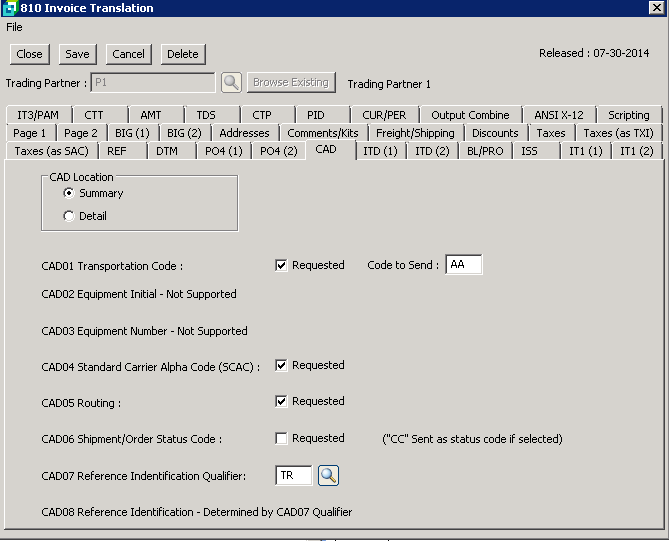
Task: Switch to the Freight/Shipping tab
Action: click(x=415, y=133)
